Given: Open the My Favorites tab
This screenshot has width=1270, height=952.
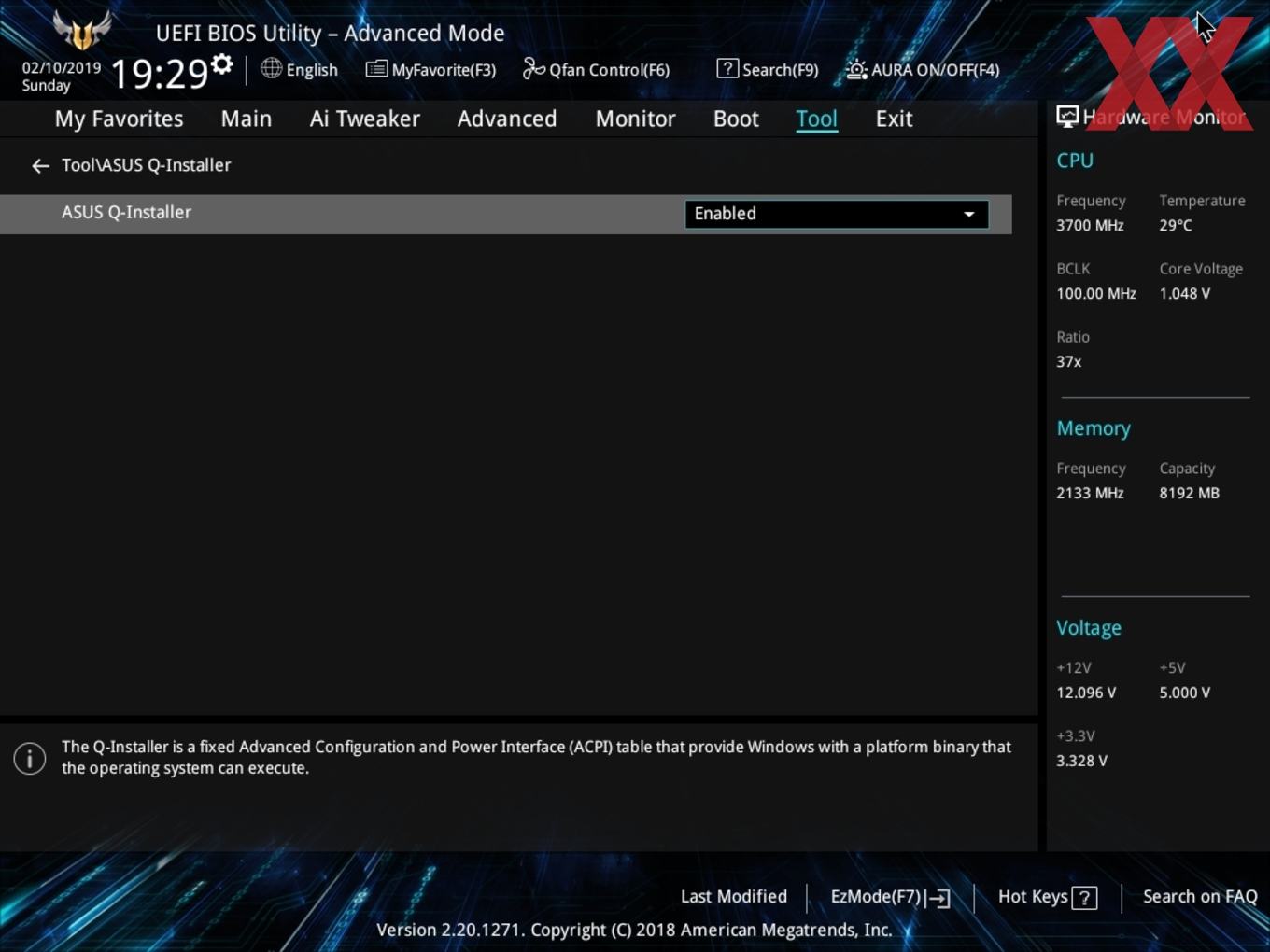Looking at the screenshot, I should pyautogui.click(x=119, y=119).
